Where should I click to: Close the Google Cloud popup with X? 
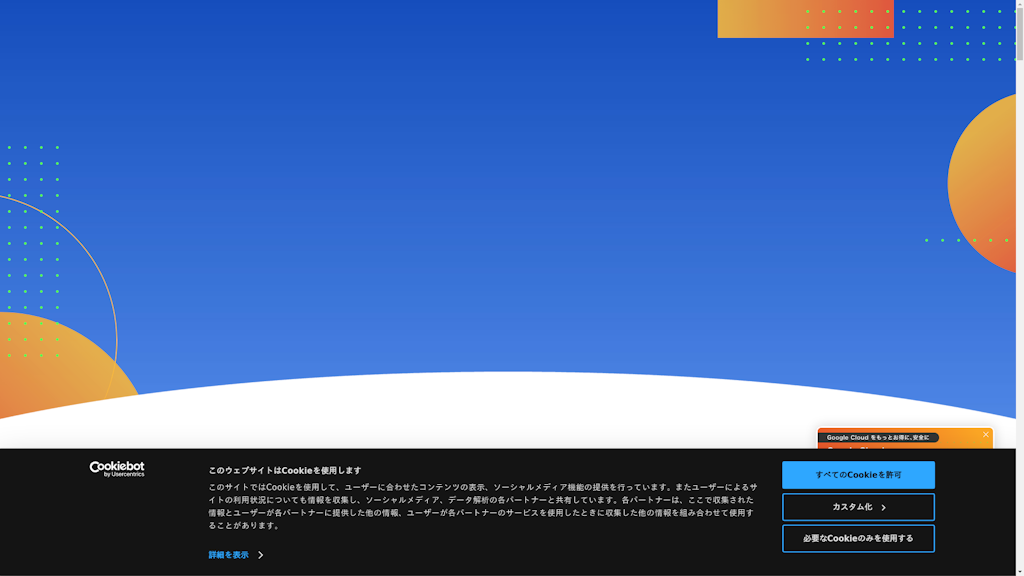click(x=985, y=434)
